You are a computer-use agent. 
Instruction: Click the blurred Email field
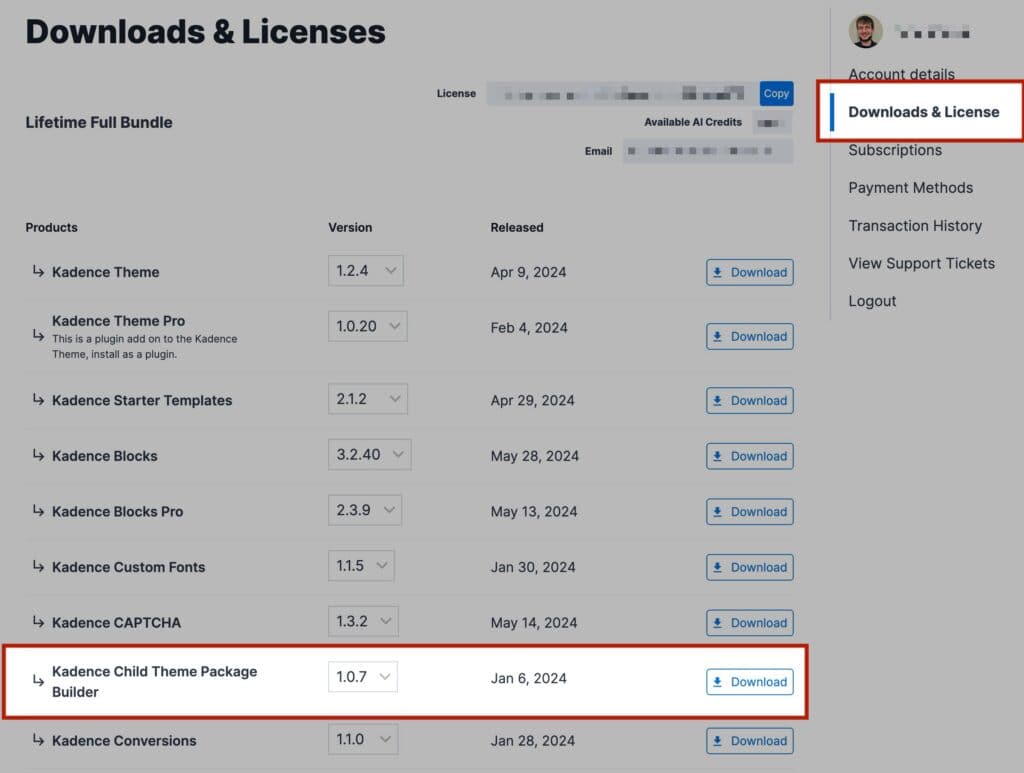coord(707,151)
